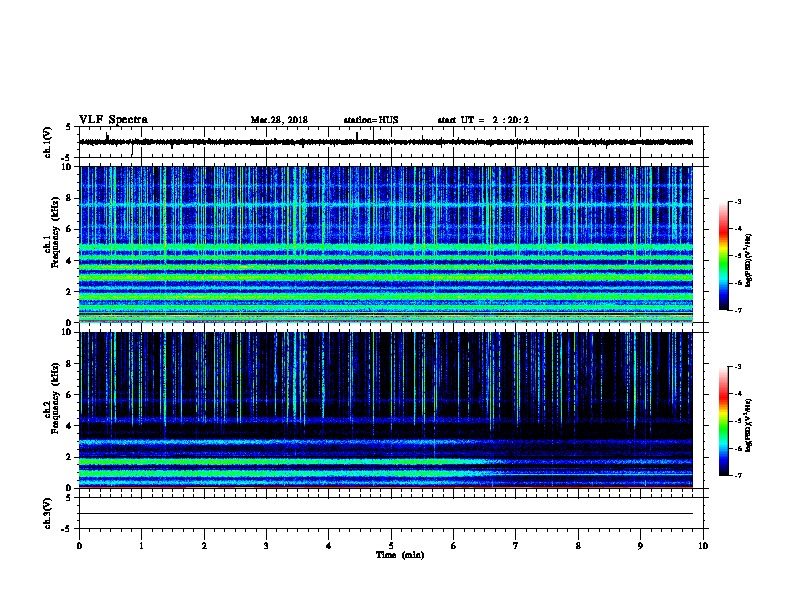Click time axis tick label "3"
The width and height of the screenshot is (792, 612).
(x=266, y=546)
